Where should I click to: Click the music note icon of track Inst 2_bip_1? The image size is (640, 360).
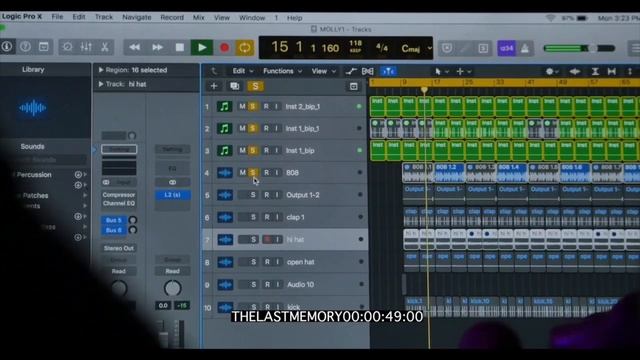click(224, 107)
